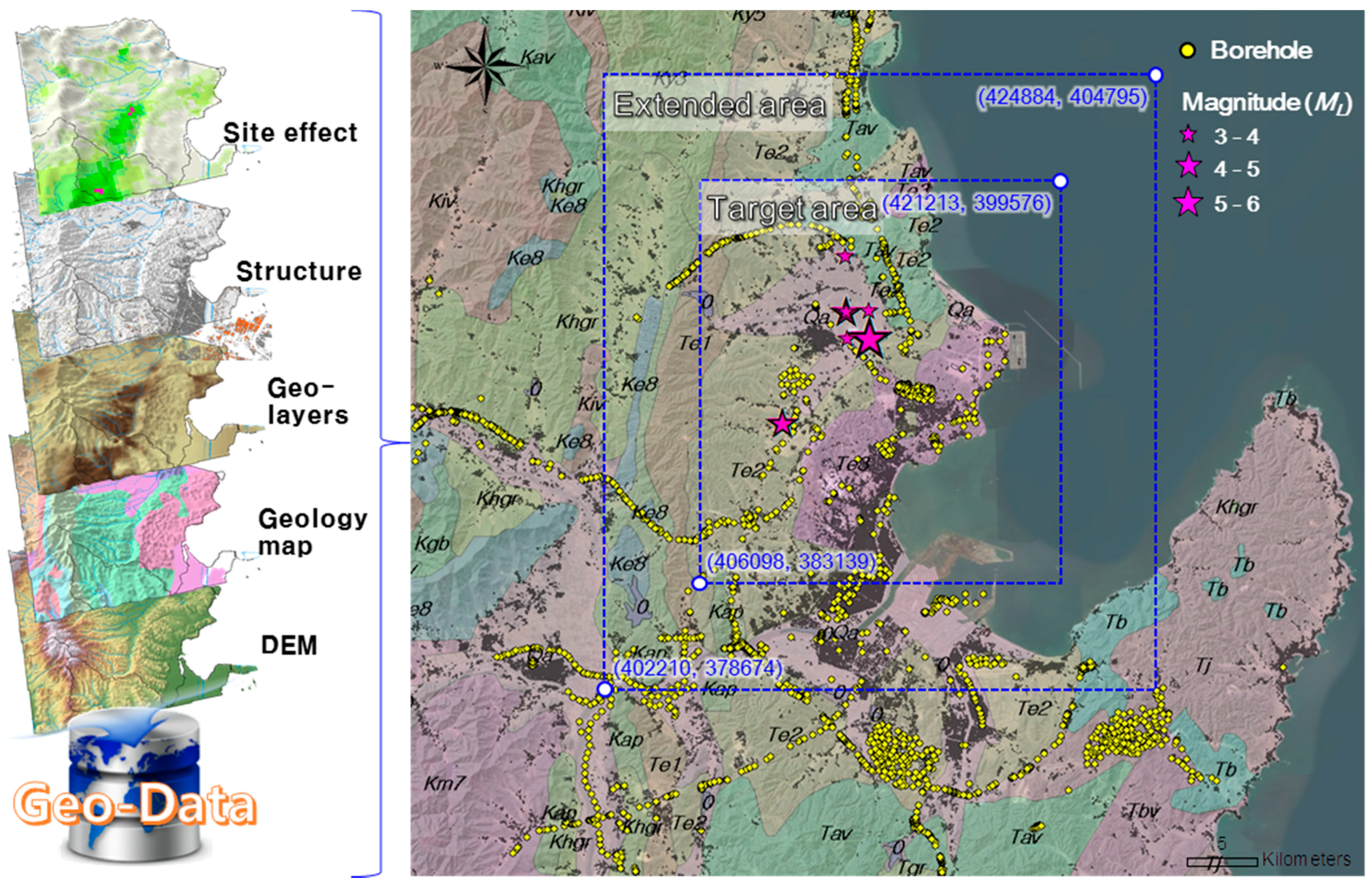The height and width of the screenshot is (886, 1372).
Task: Click the "Magnitude (ML)" legend heading
Action: 1266,103
